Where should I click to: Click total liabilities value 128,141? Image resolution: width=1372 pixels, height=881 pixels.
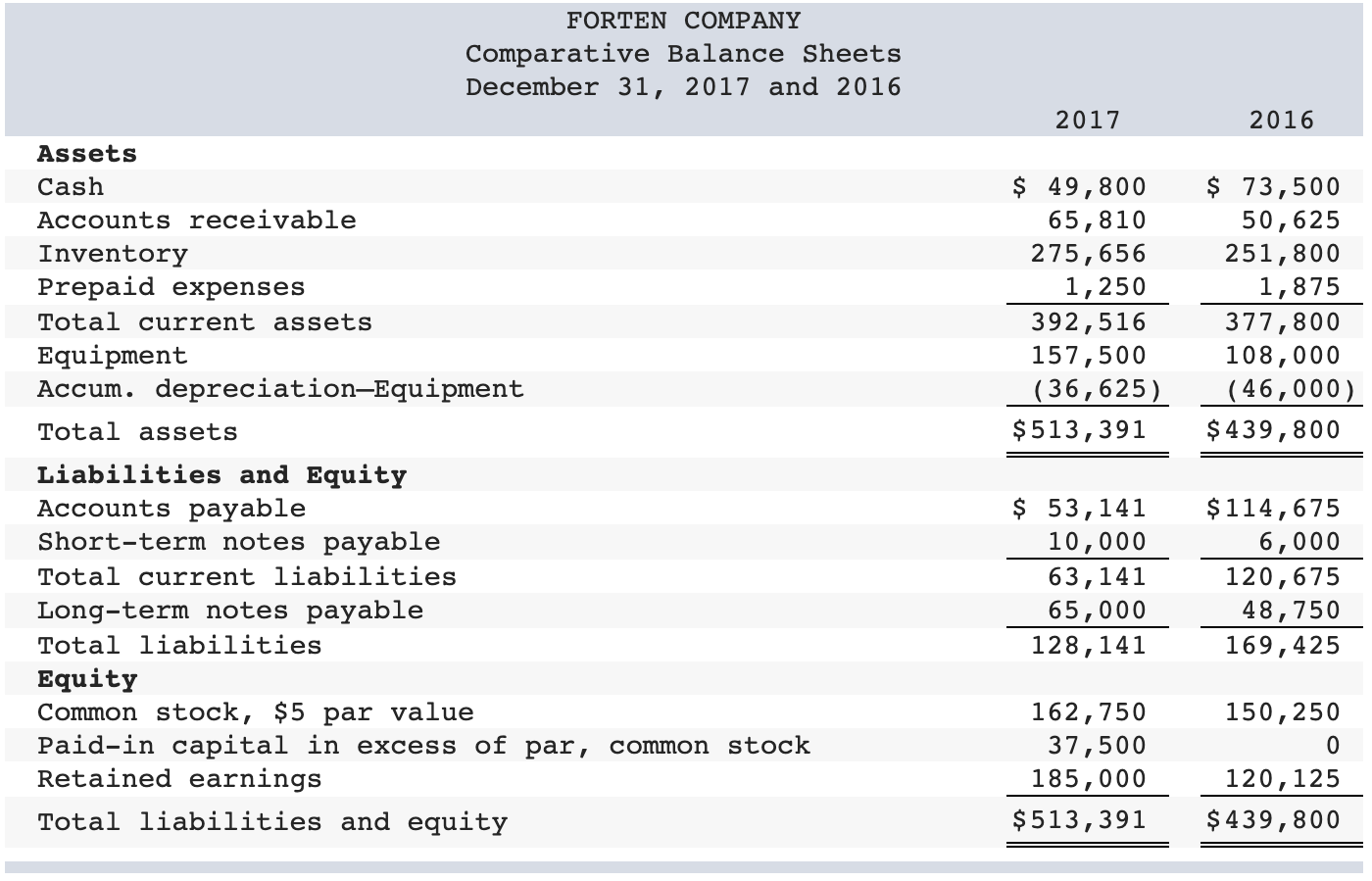(x=1088, y=645)
